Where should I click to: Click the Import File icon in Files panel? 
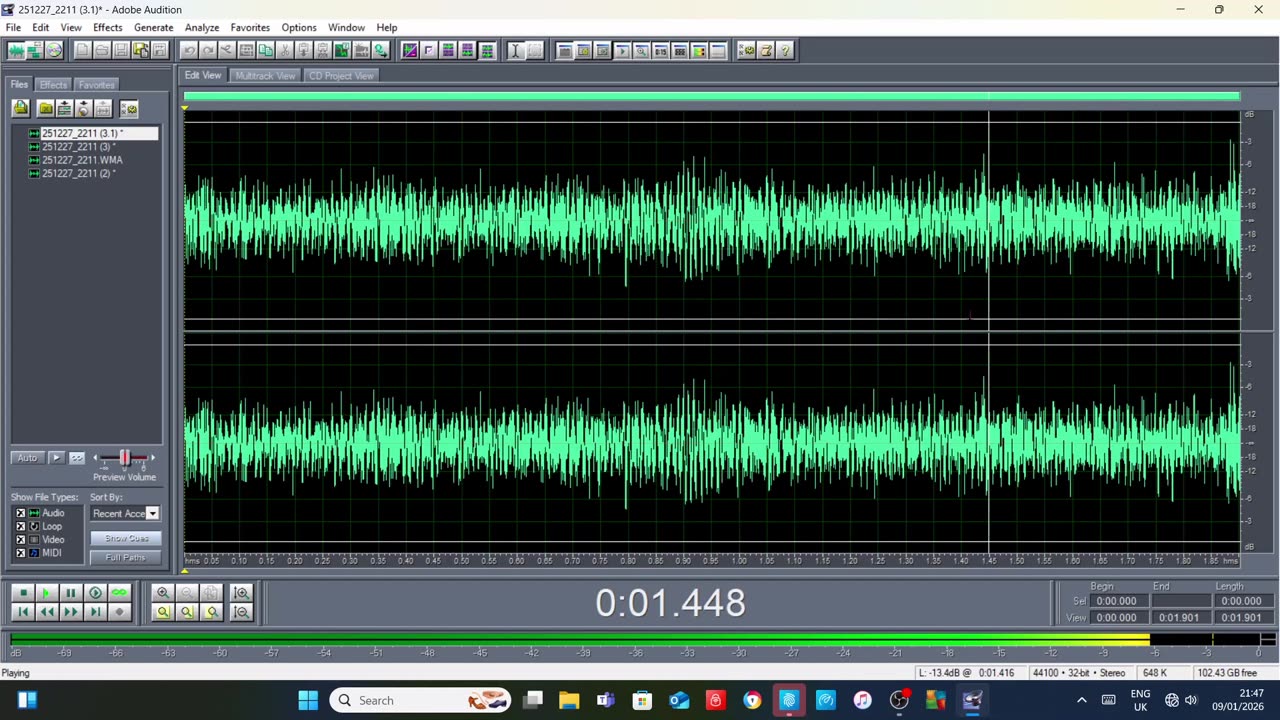(20, 108)
